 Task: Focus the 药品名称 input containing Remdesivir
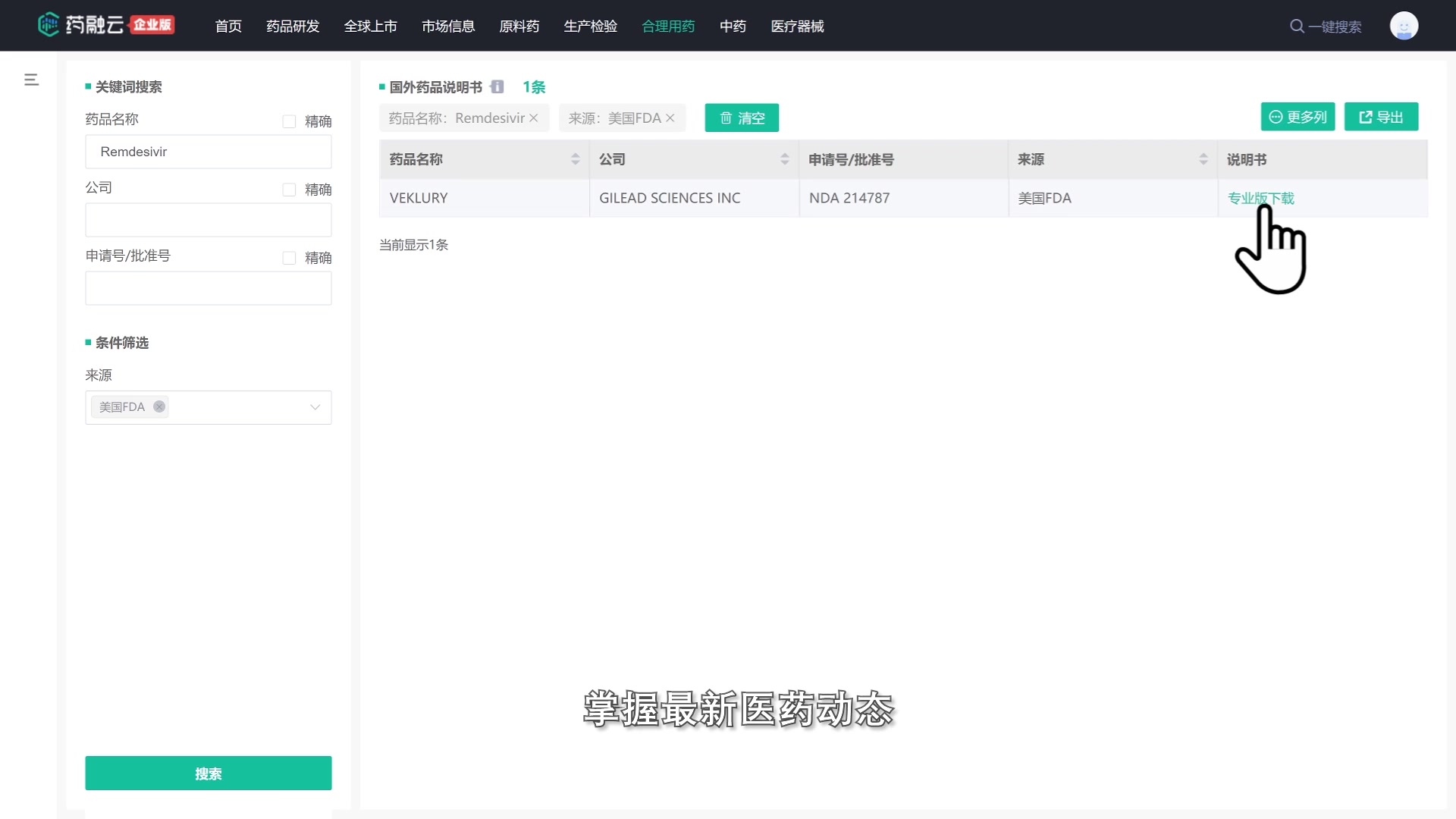pyautogui.click(x=209, y=152)
